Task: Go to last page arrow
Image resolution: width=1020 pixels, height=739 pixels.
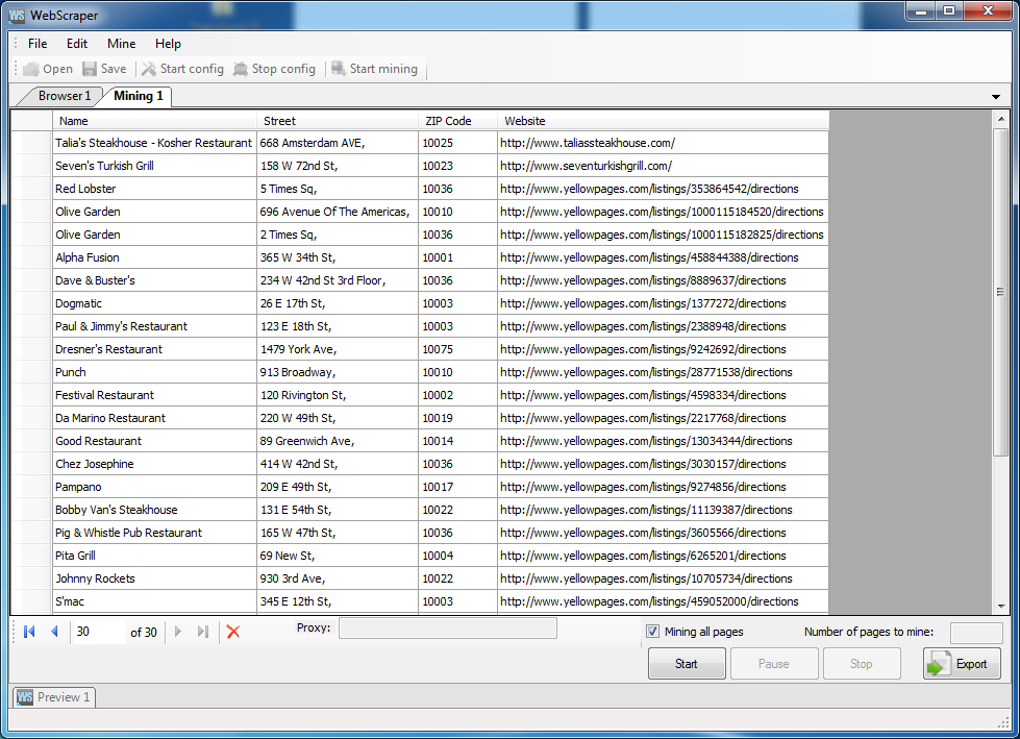Action: 203,632
